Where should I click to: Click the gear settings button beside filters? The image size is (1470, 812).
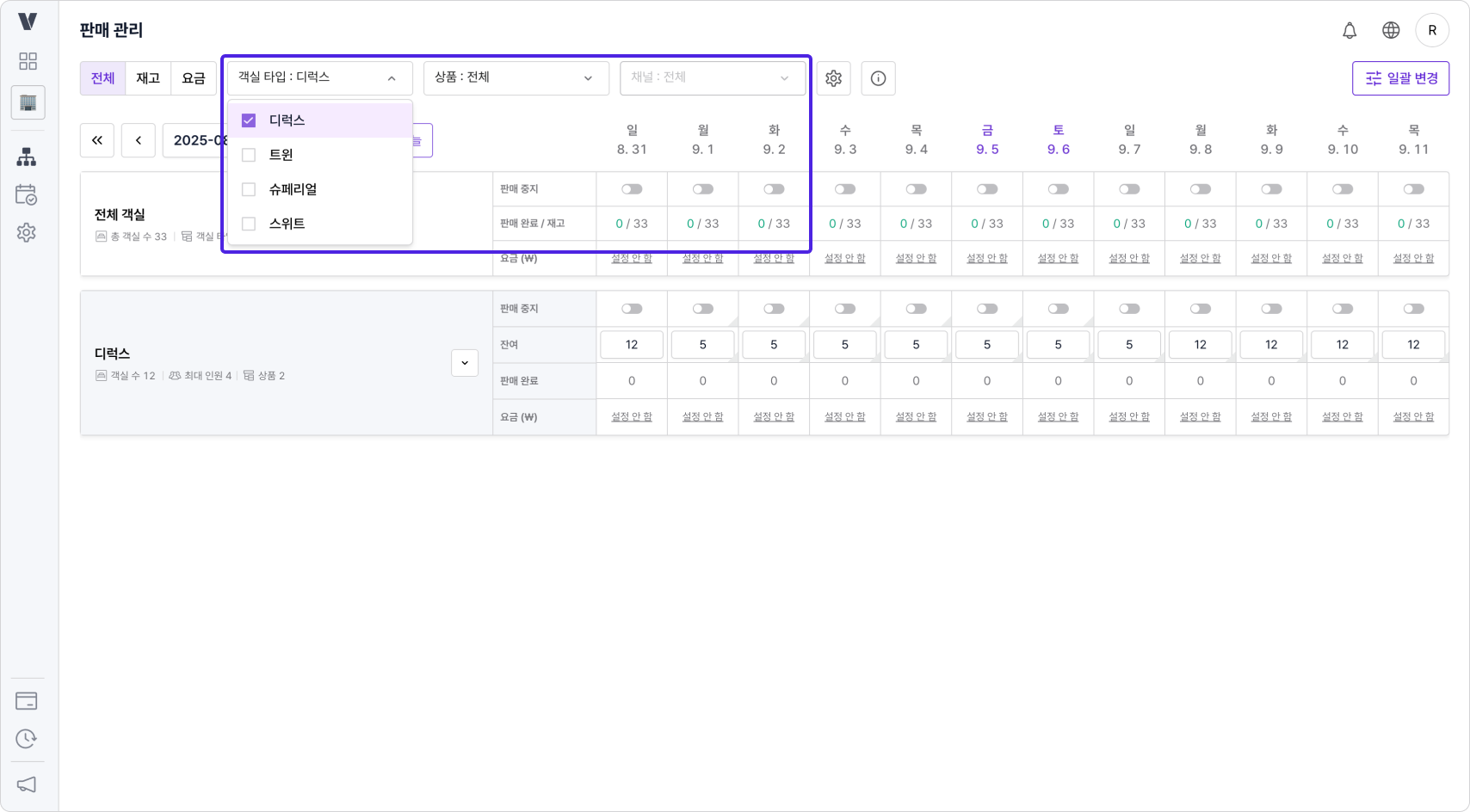pos(833,78)
